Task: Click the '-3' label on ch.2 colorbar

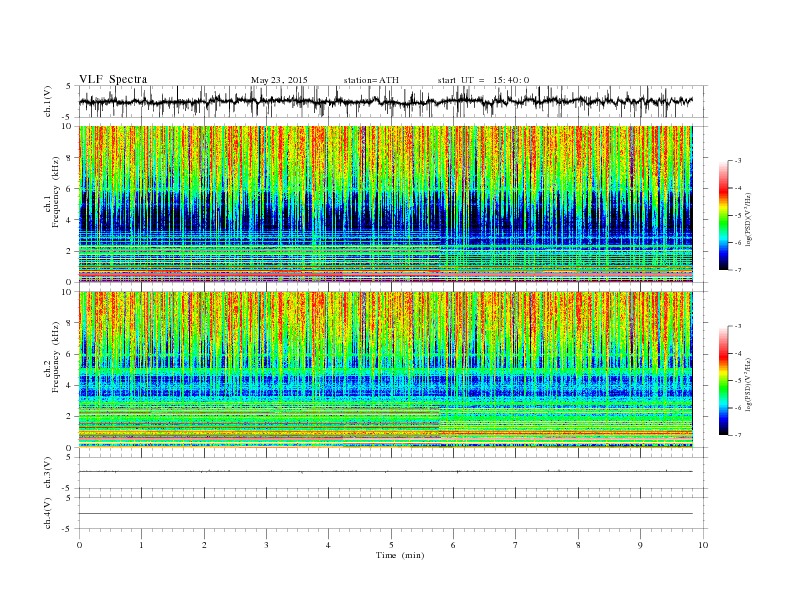Action: (738, 326)
